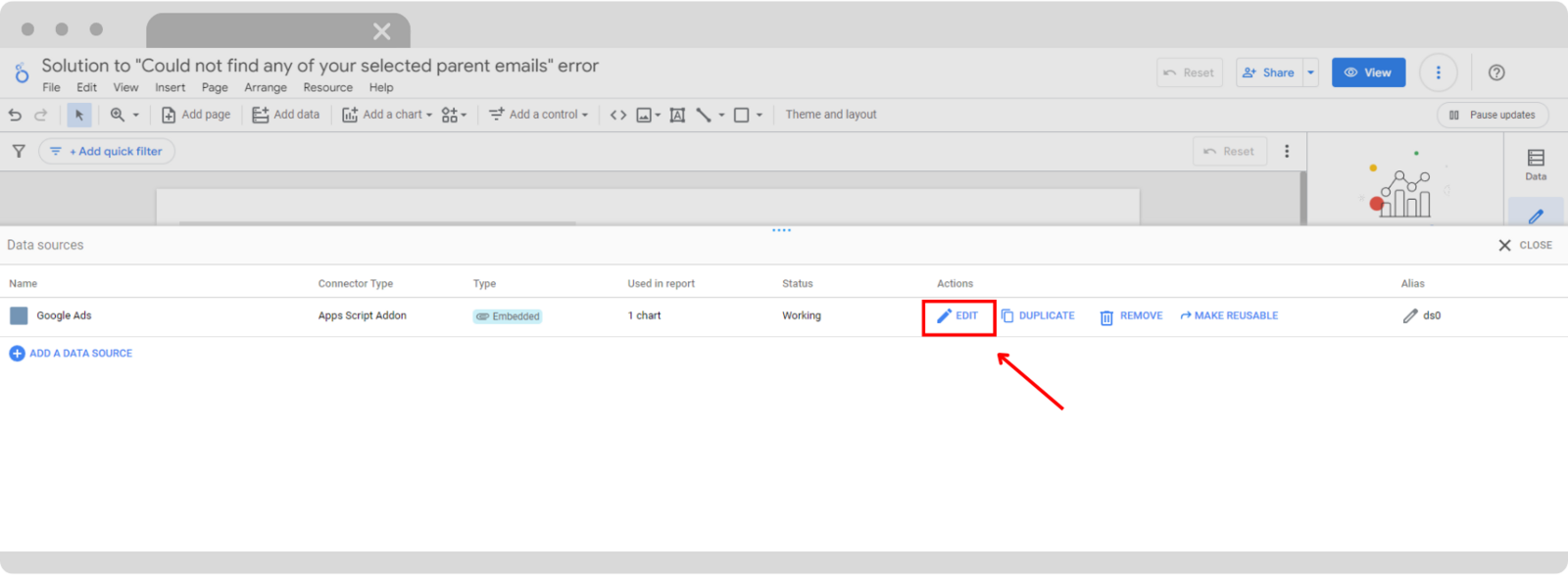Click the filter bar Reset button
This screenshot has width=1568, height=575.
1230,151
